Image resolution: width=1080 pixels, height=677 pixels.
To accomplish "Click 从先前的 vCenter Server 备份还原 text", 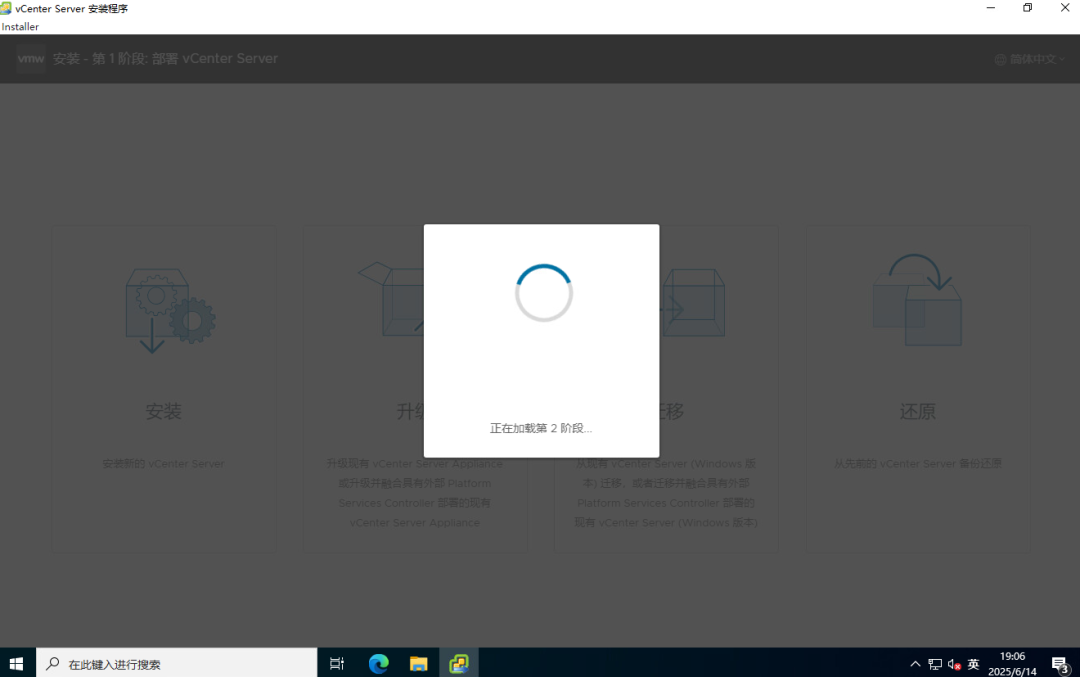I will pos(917,464).
